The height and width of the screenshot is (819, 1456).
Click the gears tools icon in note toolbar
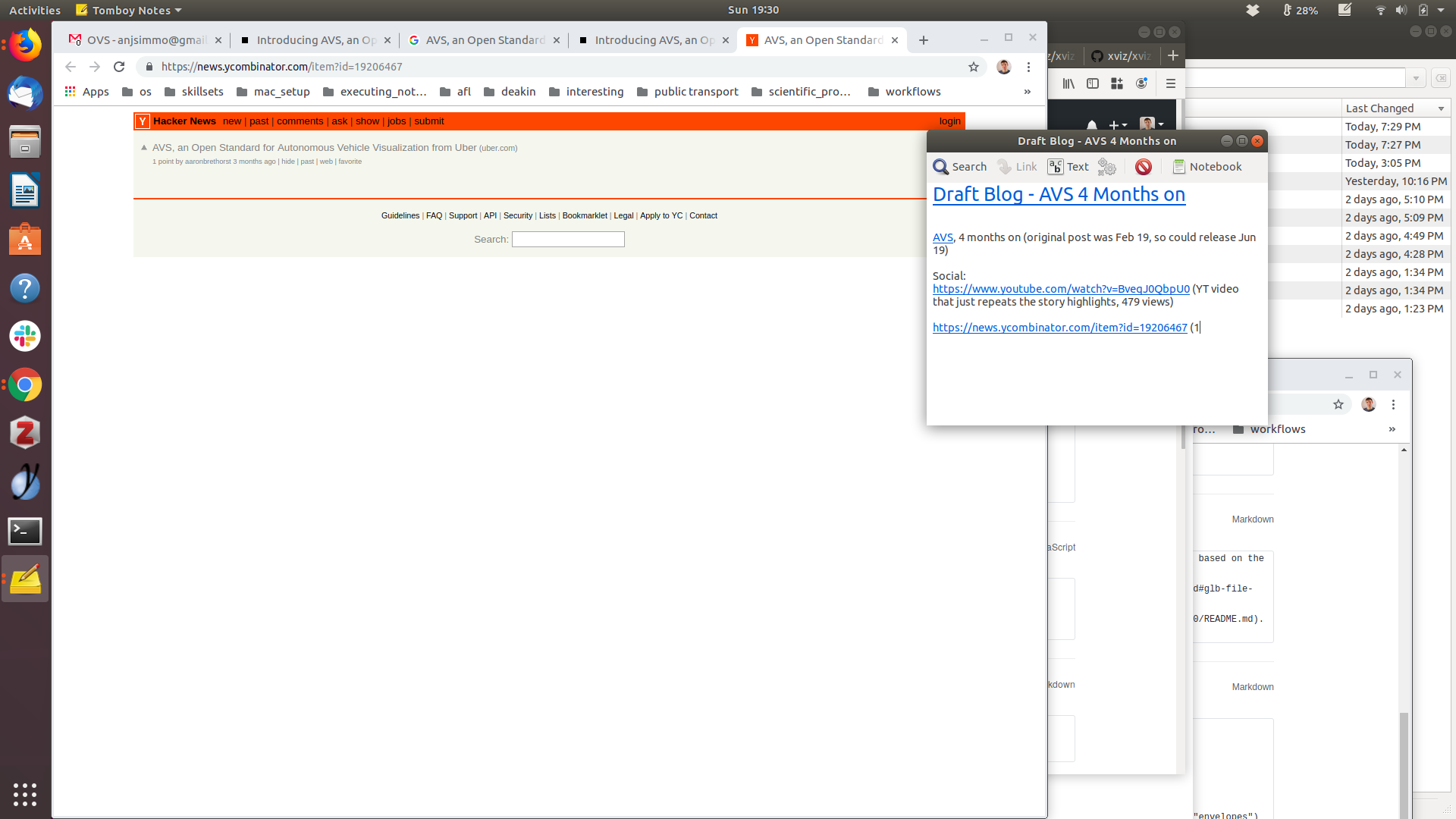[x=1107, y=167]
